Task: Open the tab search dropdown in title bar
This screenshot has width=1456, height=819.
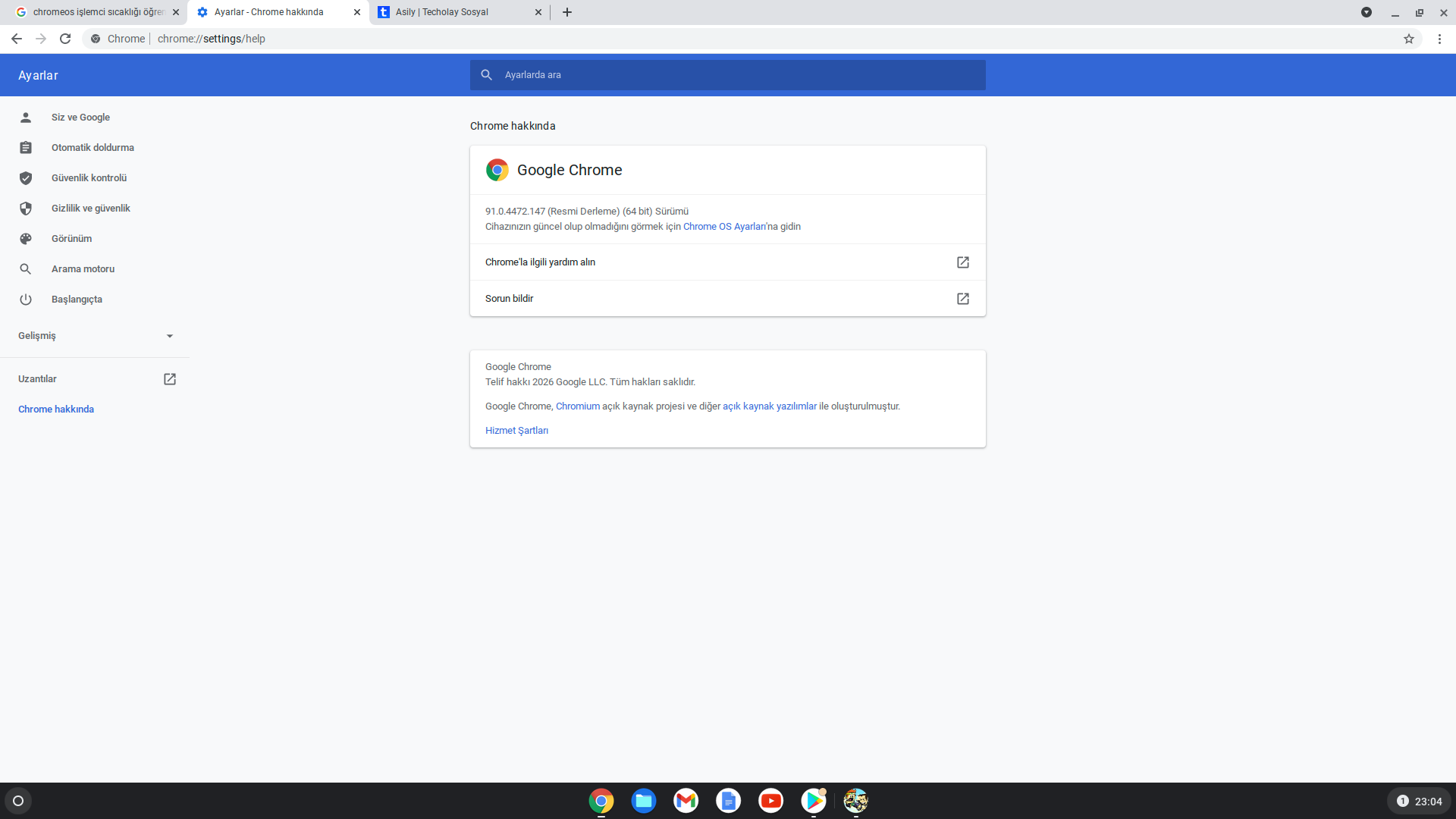Action: pyautogui.click(x=1367, y=12)
